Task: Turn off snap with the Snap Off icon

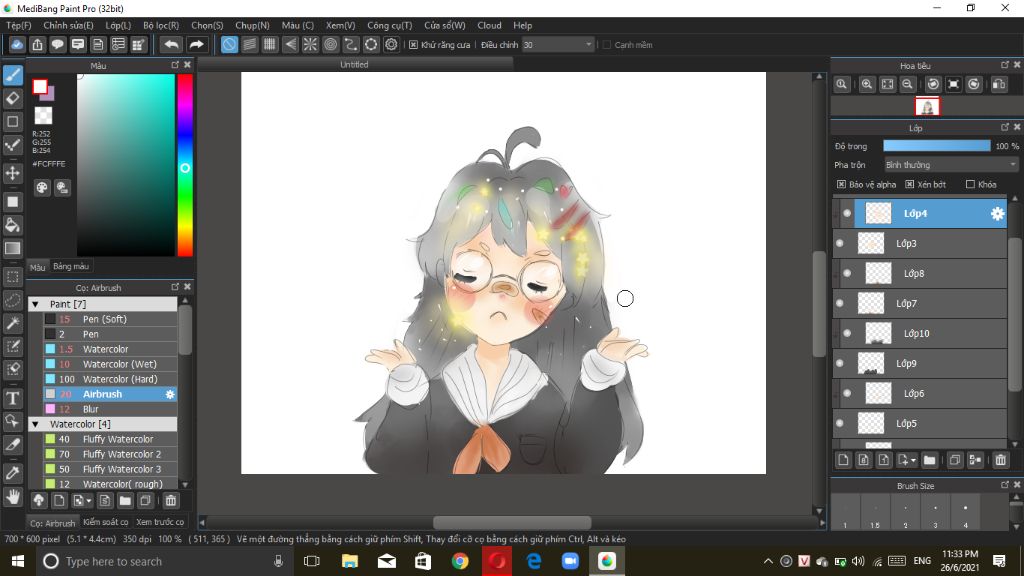Action: 229,44
